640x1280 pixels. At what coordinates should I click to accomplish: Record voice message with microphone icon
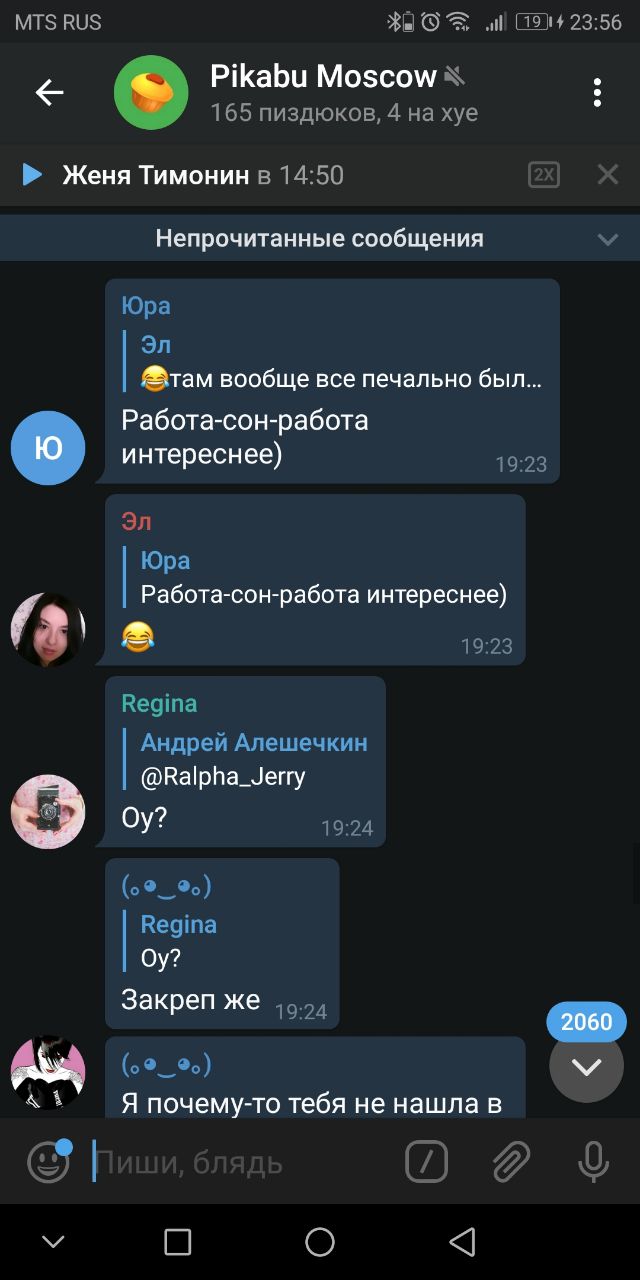click(x=594, y=1162)
